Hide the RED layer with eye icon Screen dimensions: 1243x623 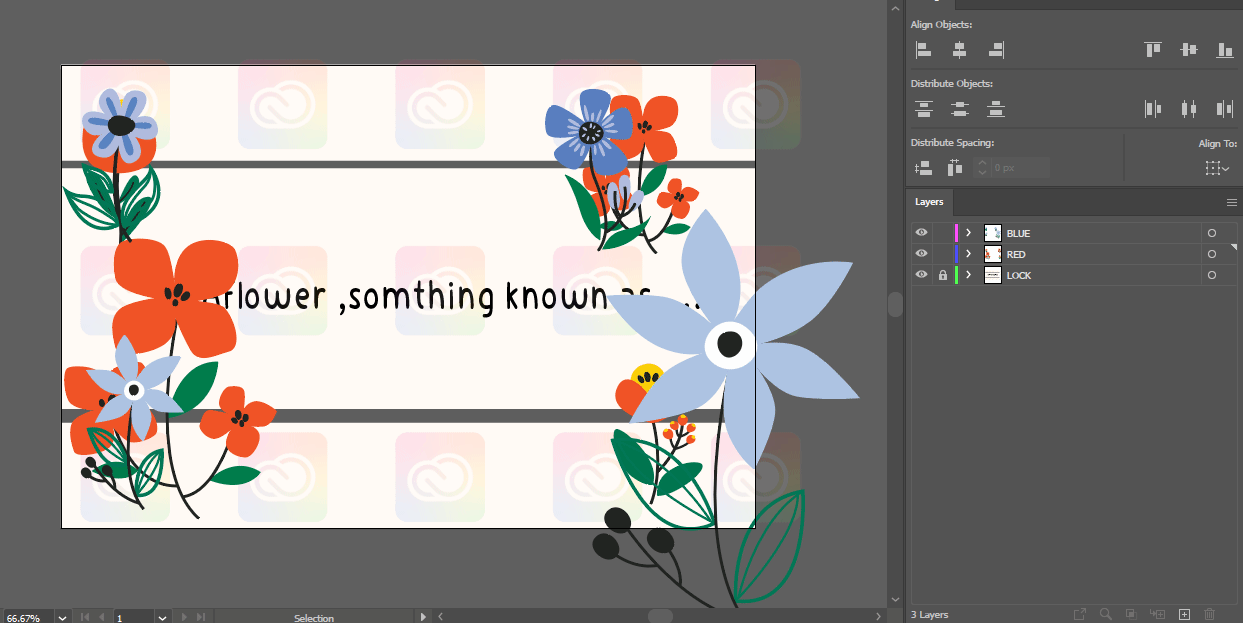(x=922, y=254)
